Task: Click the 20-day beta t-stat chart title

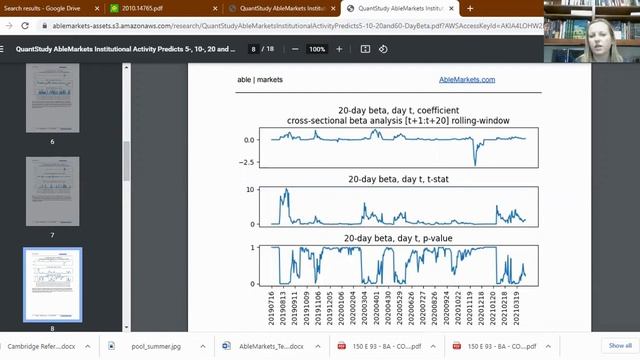Action: pos(398,179)
